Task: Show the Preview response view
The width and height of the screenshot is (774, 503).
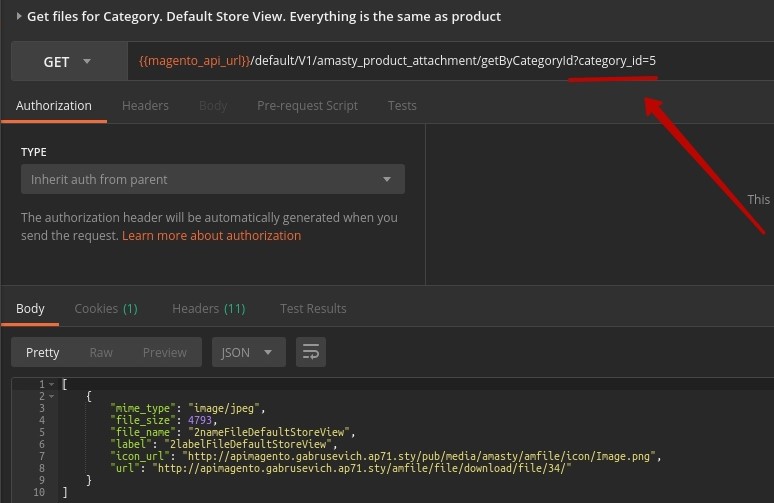Action: tap(164, 352)
